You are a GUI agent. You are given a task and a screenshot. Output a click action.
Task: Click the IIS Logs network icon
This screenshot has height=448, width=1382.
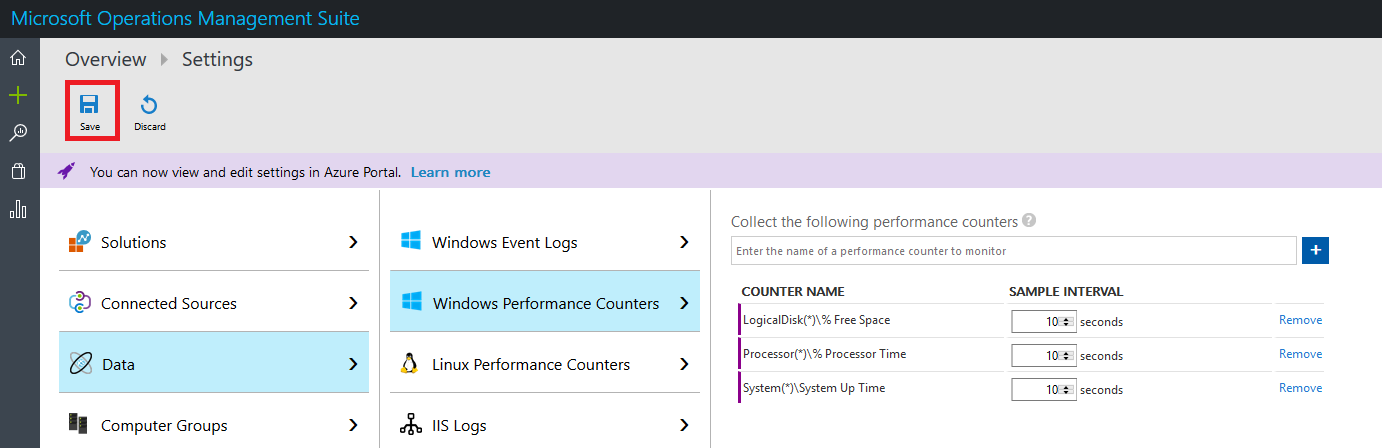coord(410,425)
